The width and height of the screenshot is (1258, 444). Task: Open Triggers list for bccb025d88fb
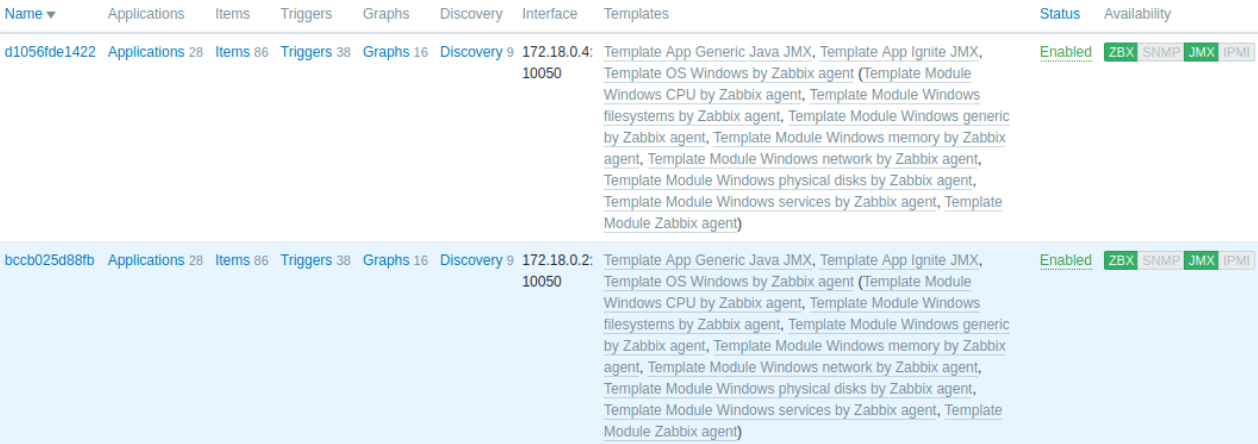(x=306, y=260)
